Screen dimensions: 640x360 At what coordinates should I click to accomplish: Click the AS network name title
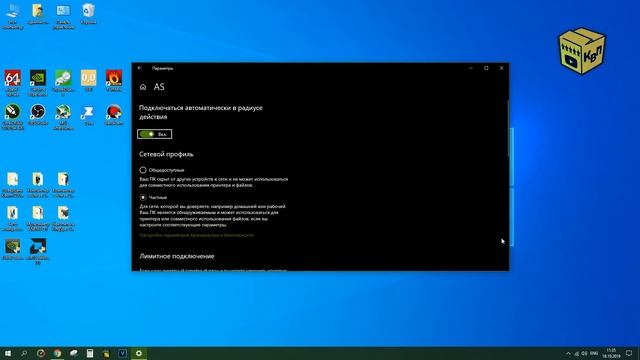click(x=159, y=87)
